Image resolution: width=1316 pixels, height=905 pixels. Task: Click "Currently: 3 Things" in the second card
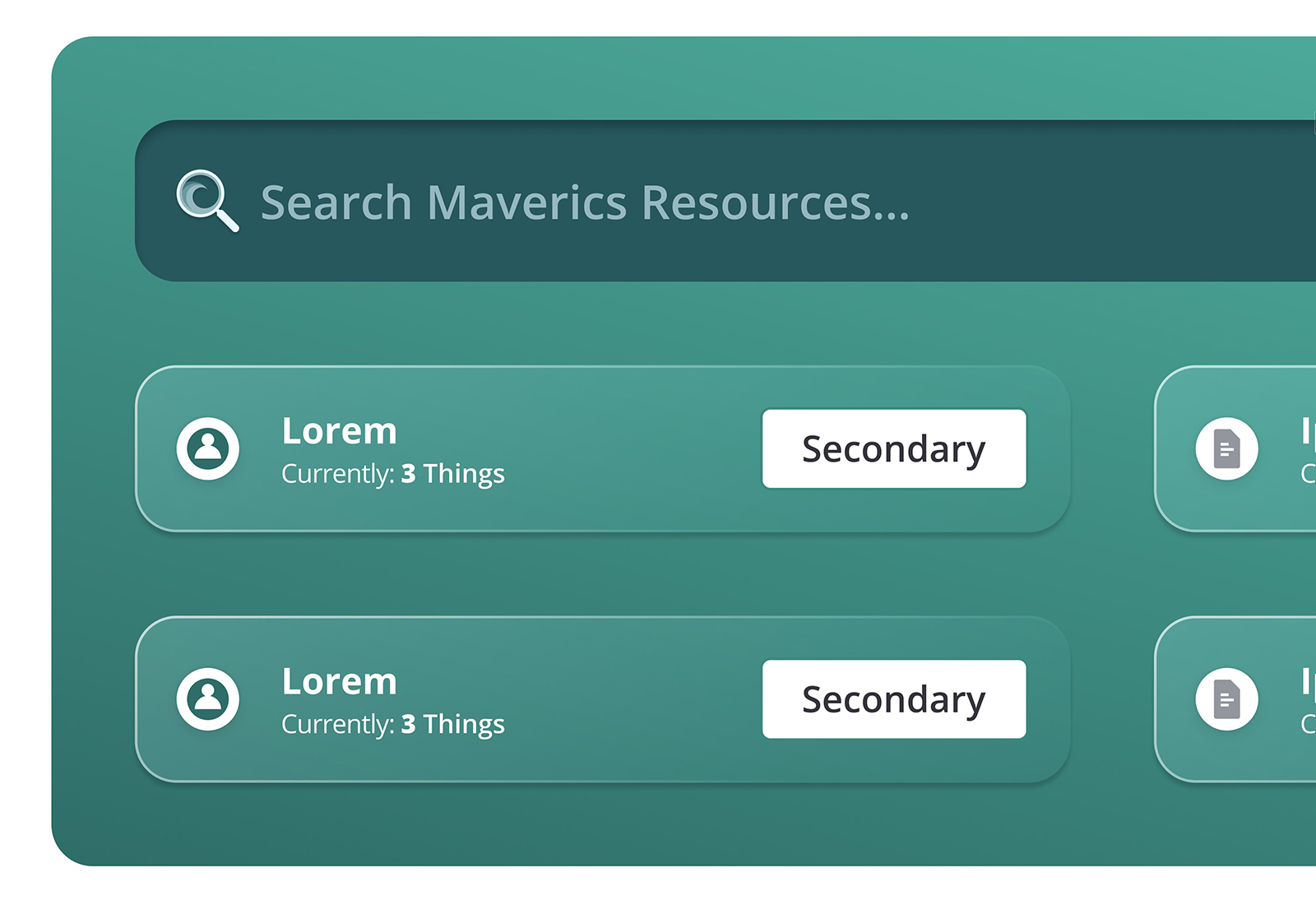point(392,724)
